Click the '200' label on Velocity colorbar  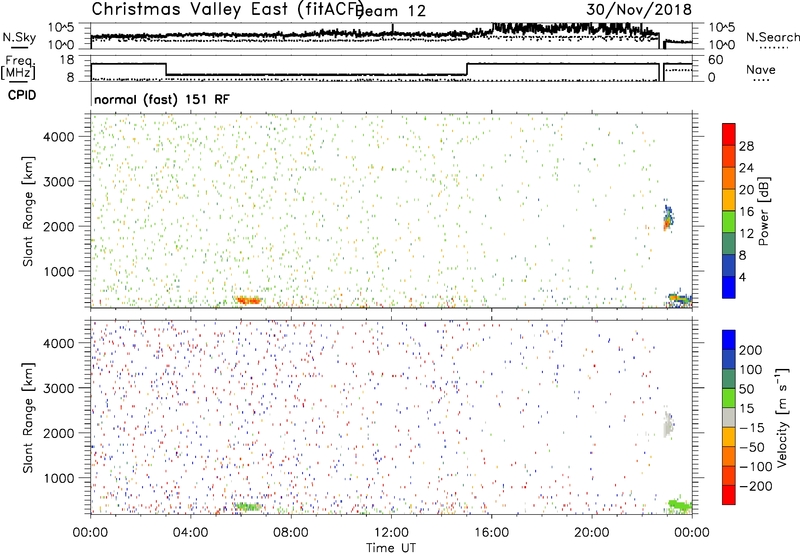tap(751, 350)
